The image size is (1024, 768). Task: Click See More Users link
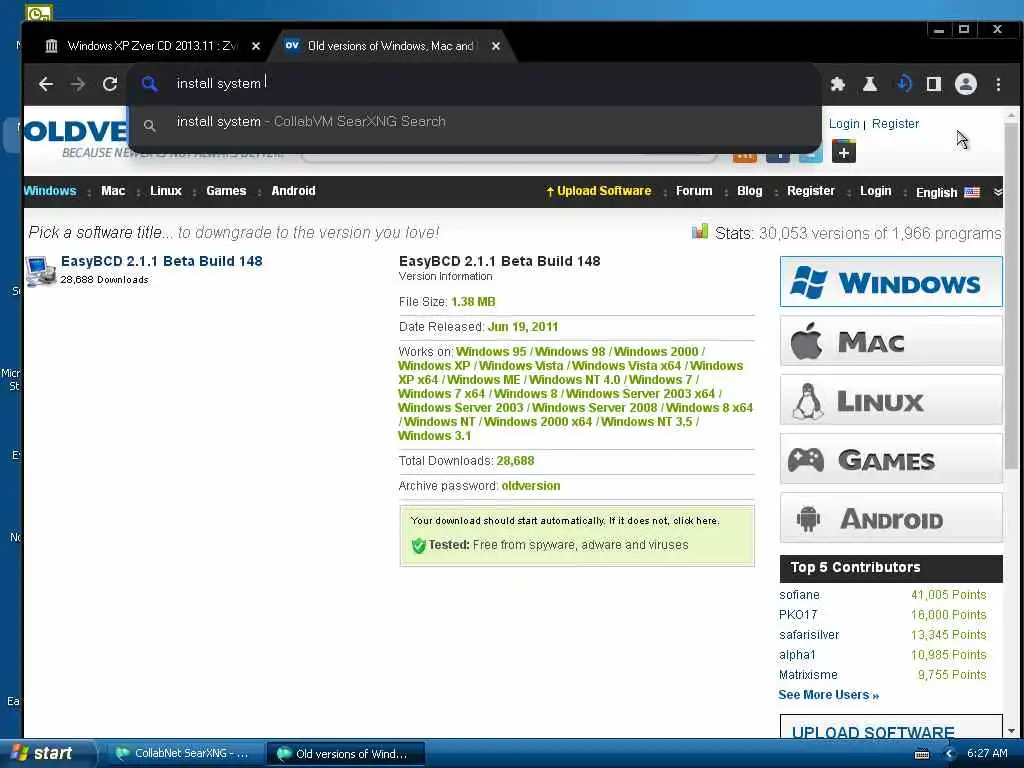pos(828,695)
